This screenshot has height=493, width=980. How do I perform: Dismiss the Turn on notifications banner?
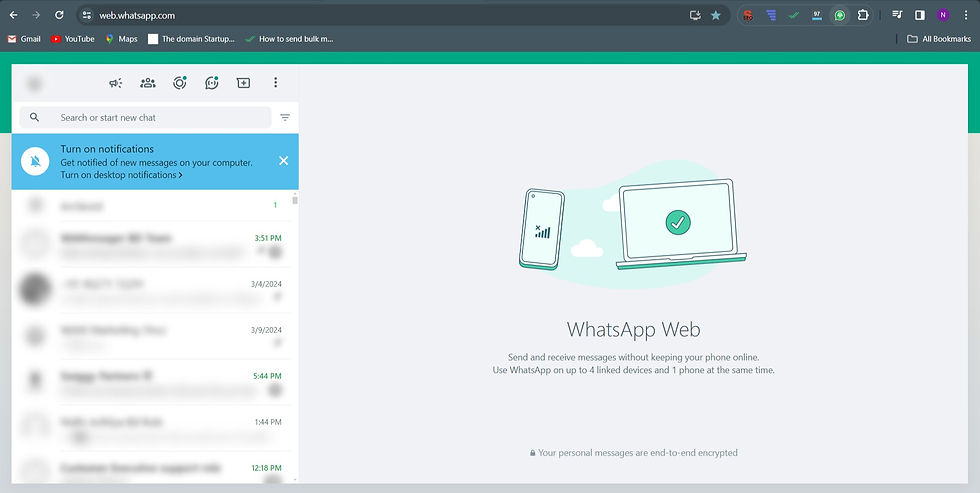coord(284,161)
